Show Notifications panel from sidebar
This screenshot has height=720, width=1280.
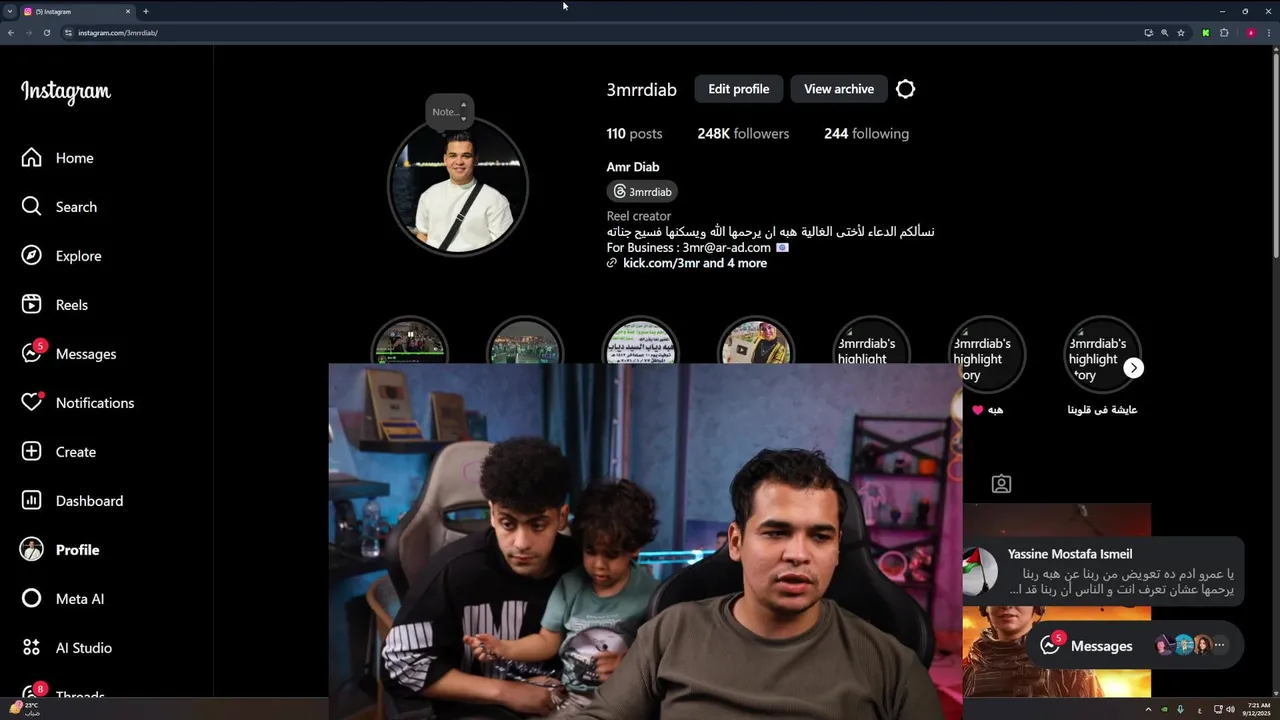[x=78, y=403]
